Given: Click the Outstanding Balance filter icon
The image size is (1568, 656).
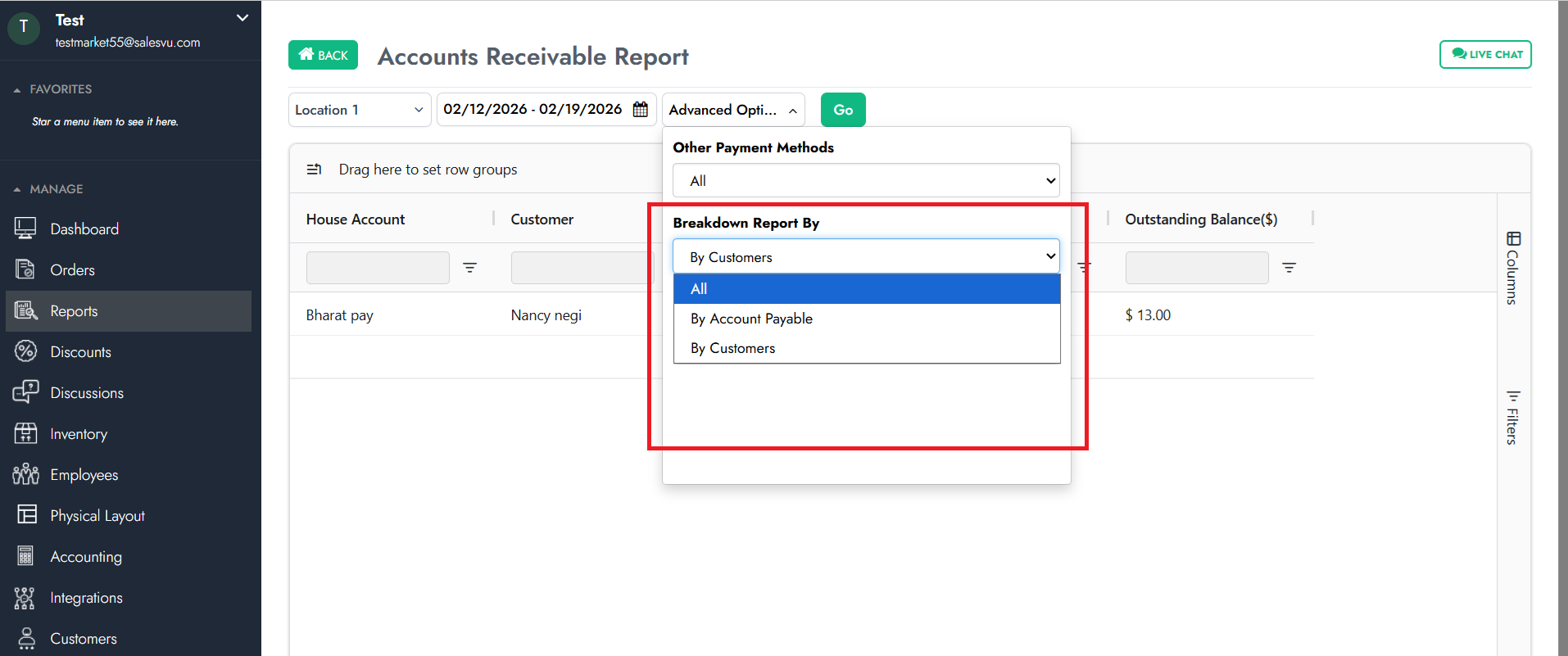Looking at the screenshot, I should (1289, 268).
